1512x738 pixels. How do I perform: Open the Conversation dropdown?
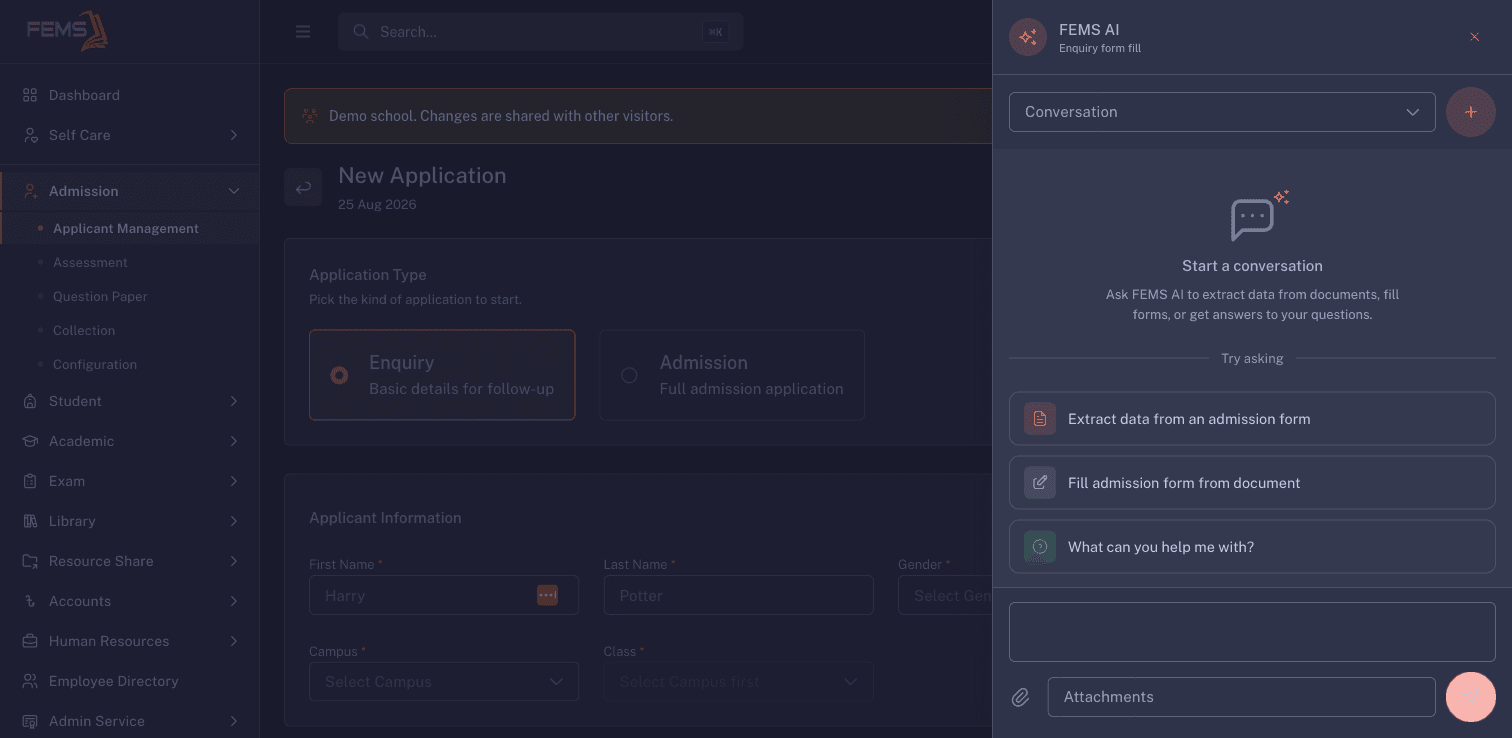click(1222, 112)
